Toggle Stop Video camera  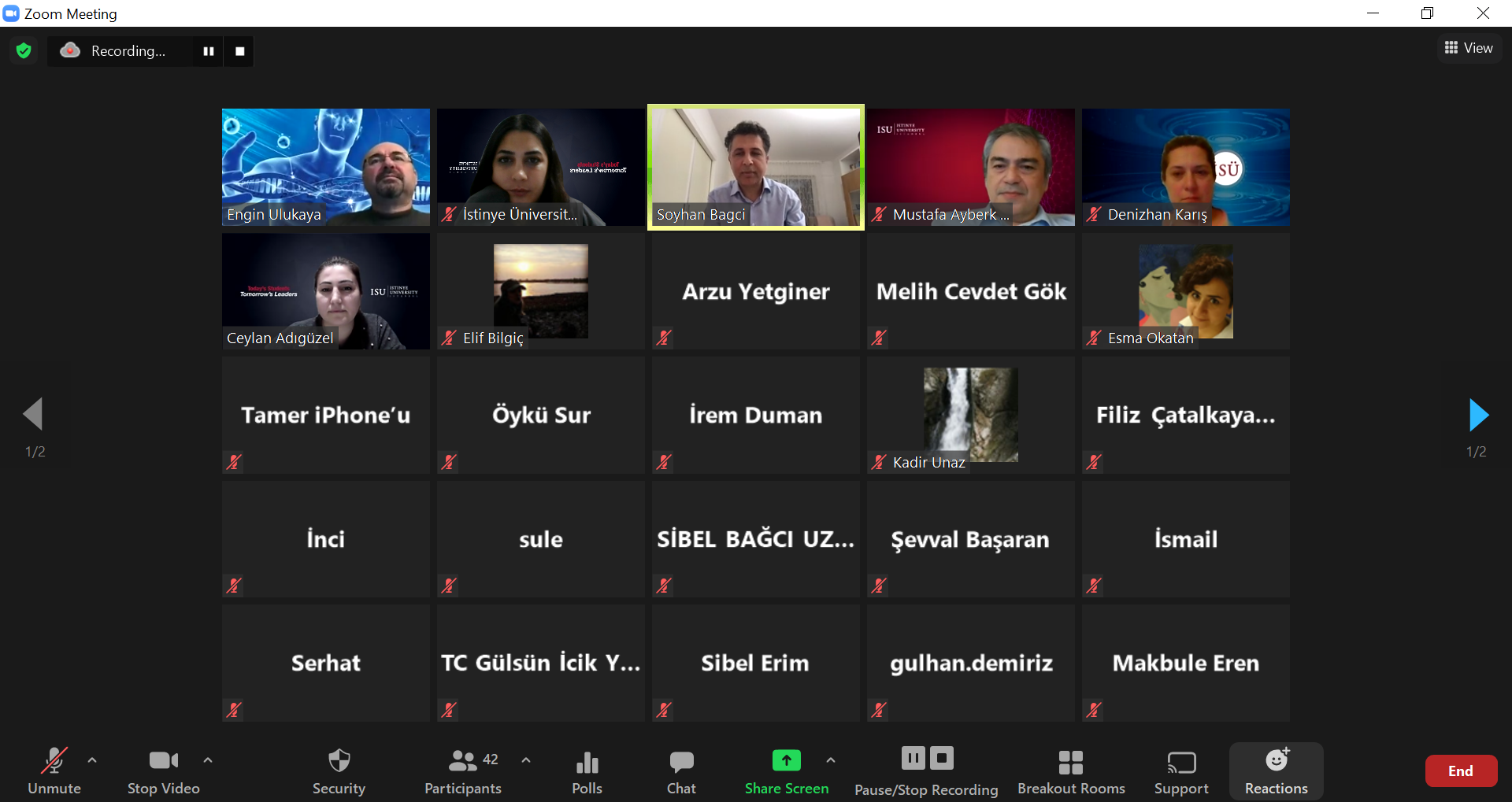click(163, 771)
